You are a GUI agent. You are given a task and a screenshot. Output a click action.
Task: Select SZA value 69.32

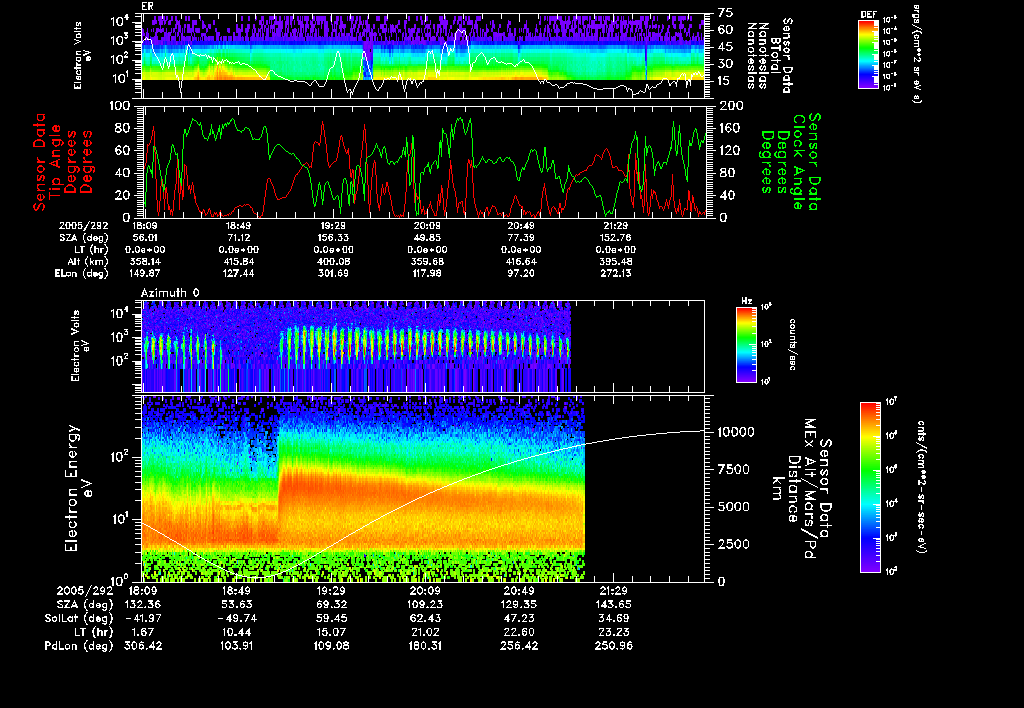coord(331,605)
